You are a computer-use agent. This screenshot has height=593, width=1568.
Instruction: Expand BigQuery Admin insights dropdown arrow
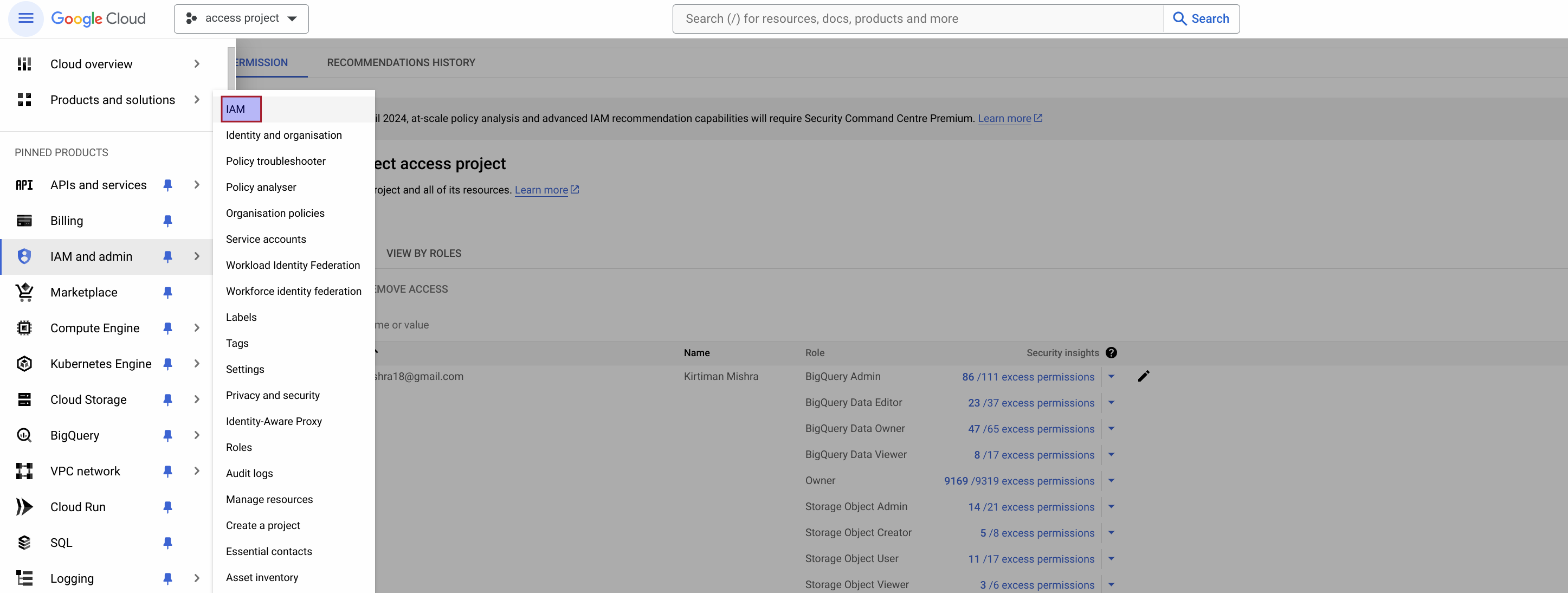coord(1111,377)
